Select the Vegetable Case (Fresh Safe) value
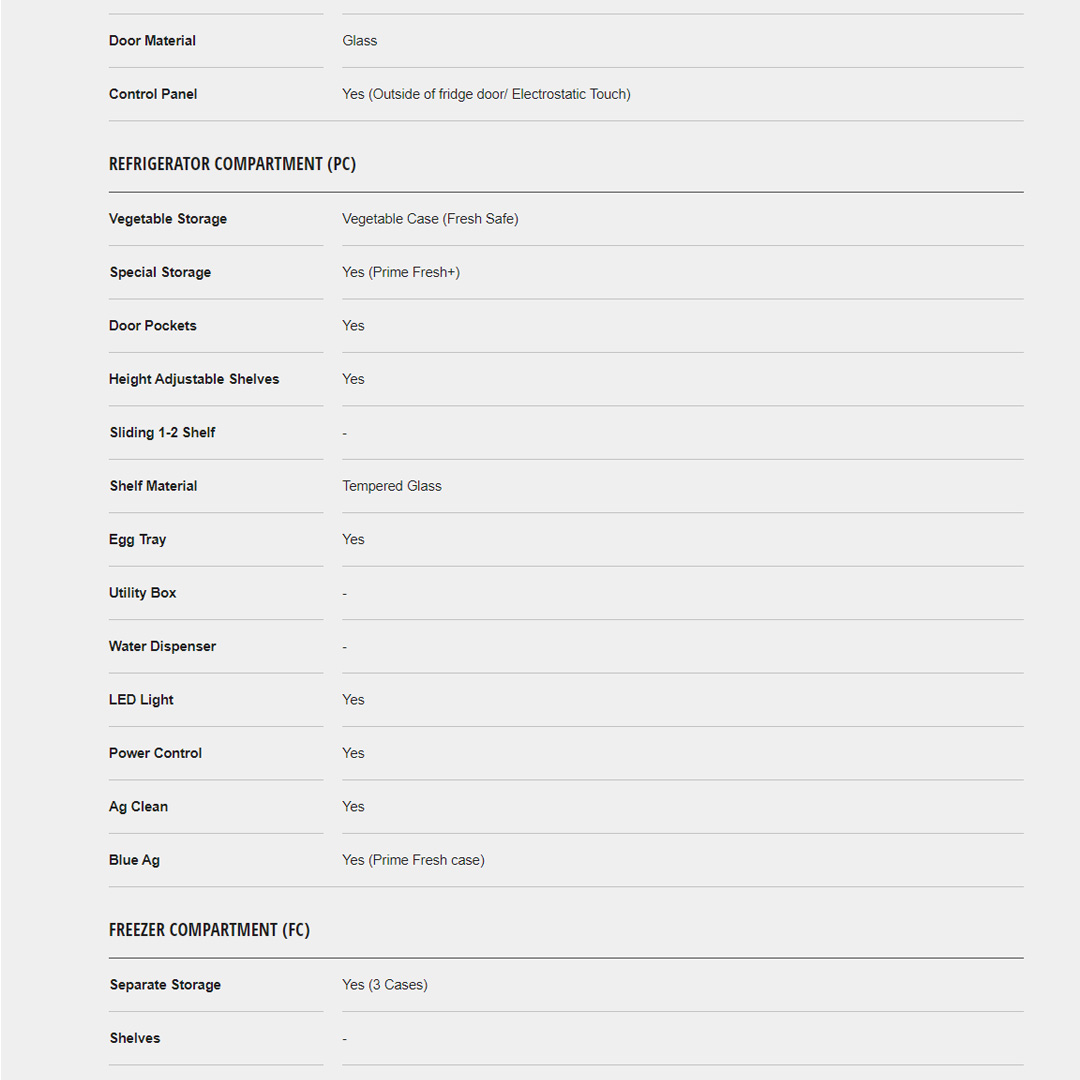Image resolution: width=1080 pixels, height=1080 pixels. click(x=430, y=219)
